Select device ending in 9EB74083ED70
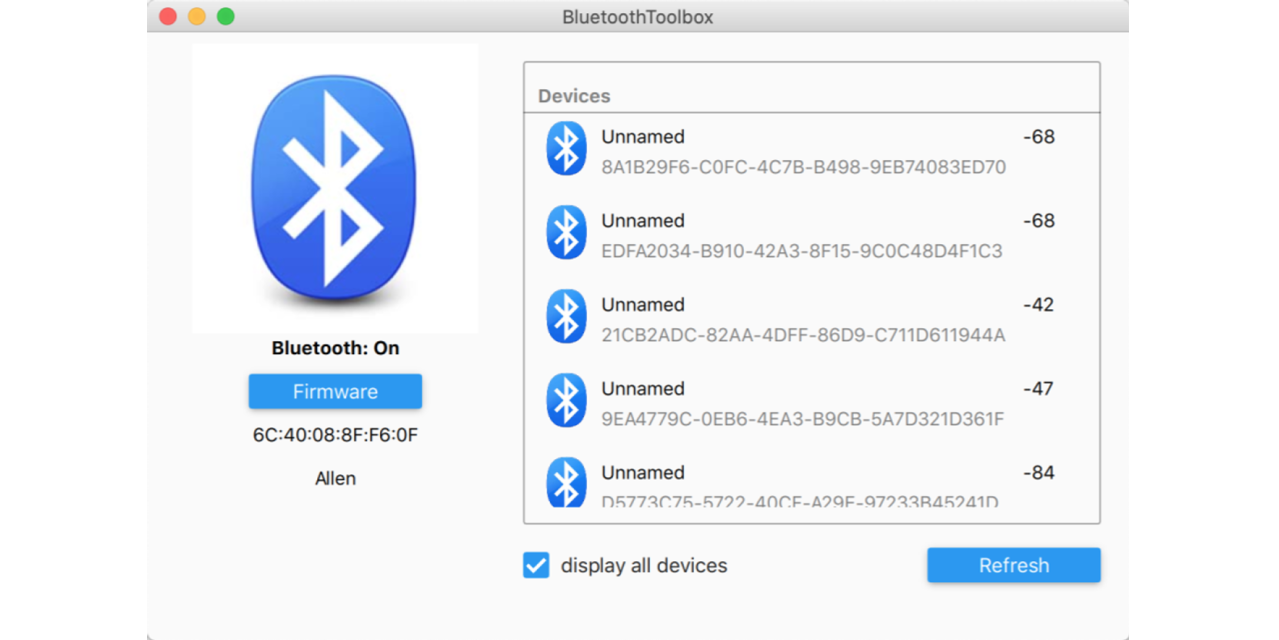 pos(803,167)
